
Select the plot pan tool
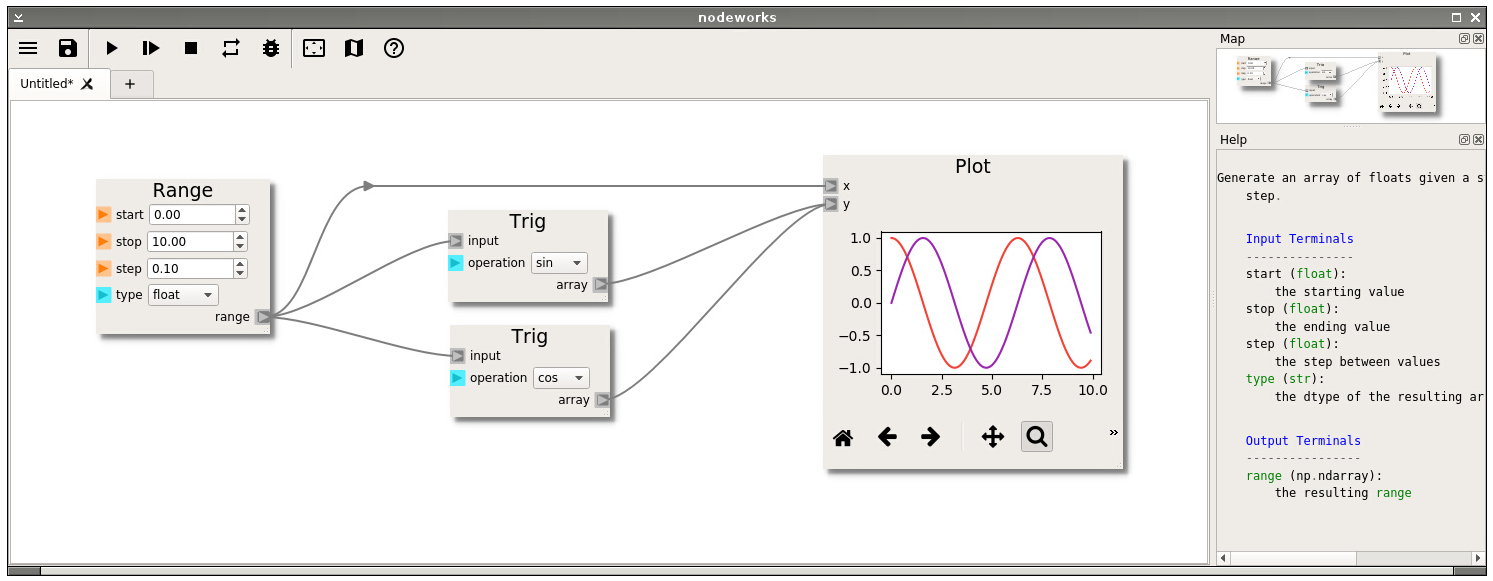[x=992, y=437]
